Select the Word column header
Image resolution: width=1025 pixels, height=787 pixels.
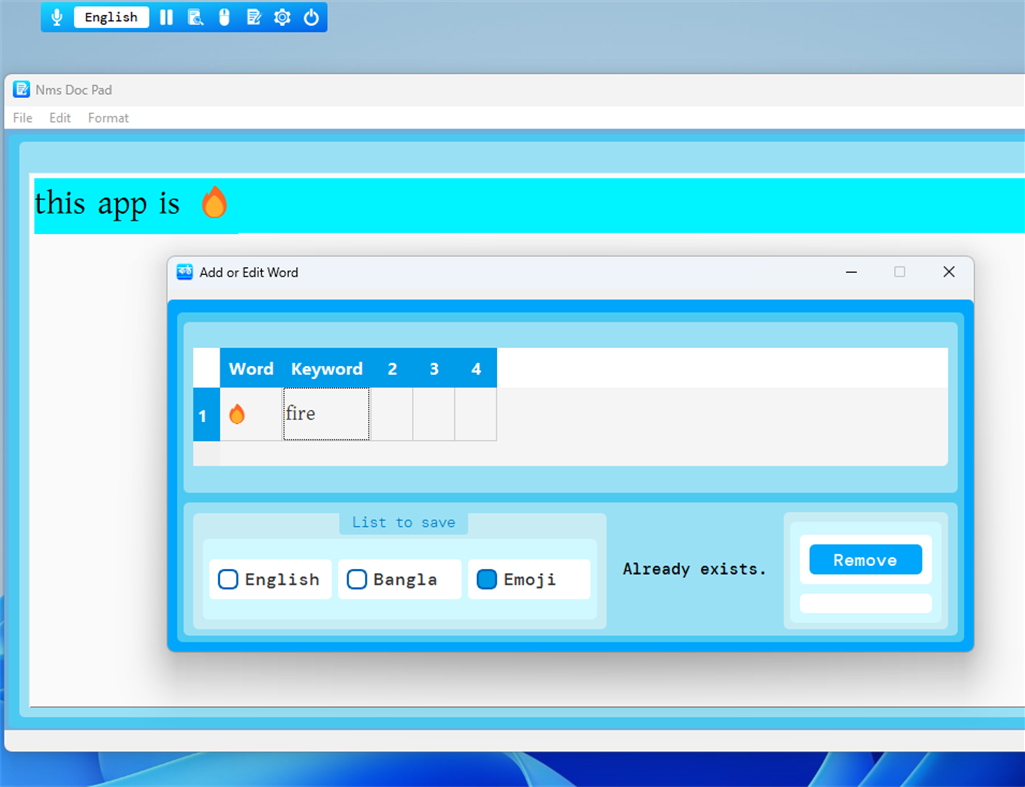tap(250, 368)
